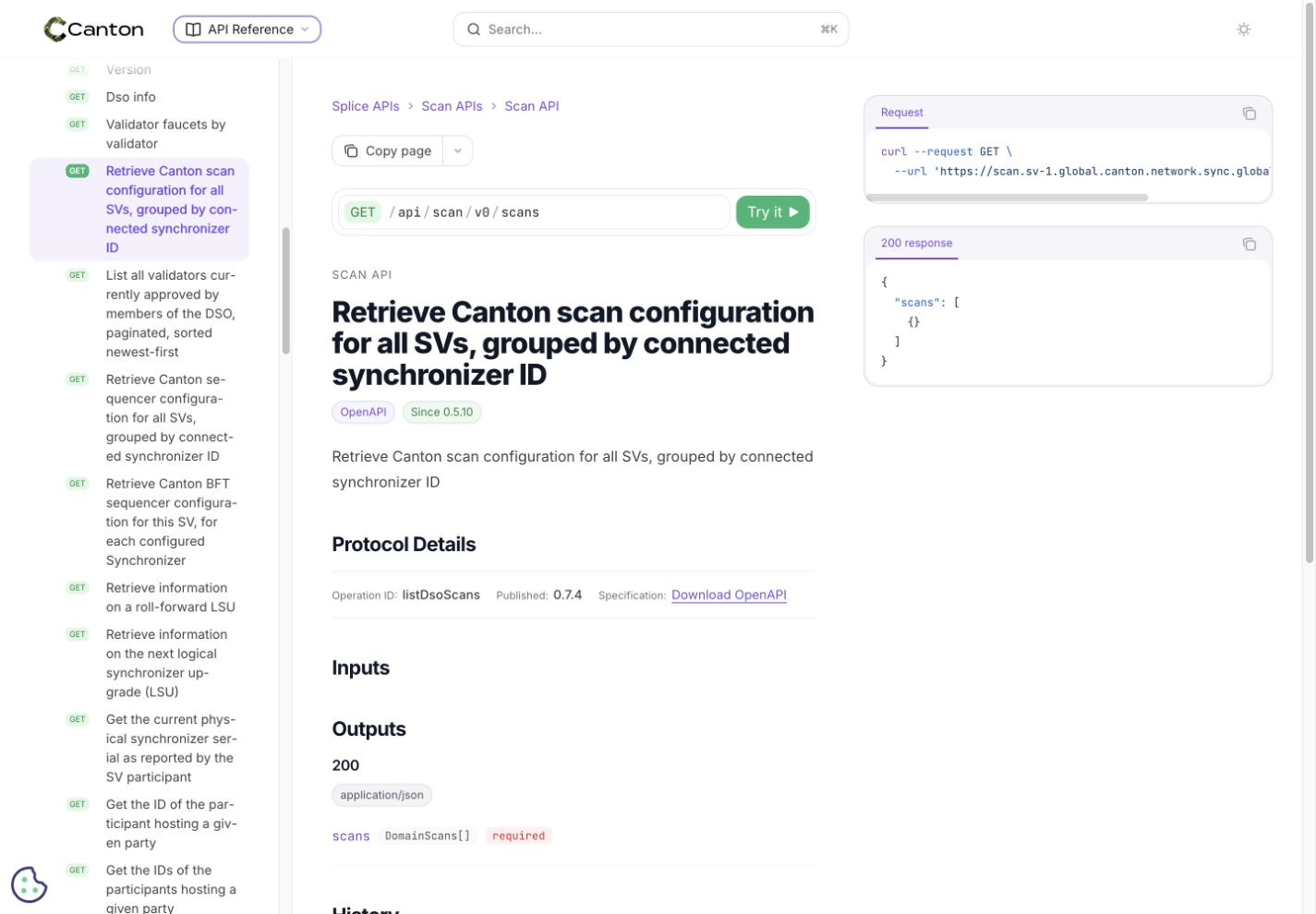
Task: Click the page vertical scrollbar
Action: point(1309,282)
